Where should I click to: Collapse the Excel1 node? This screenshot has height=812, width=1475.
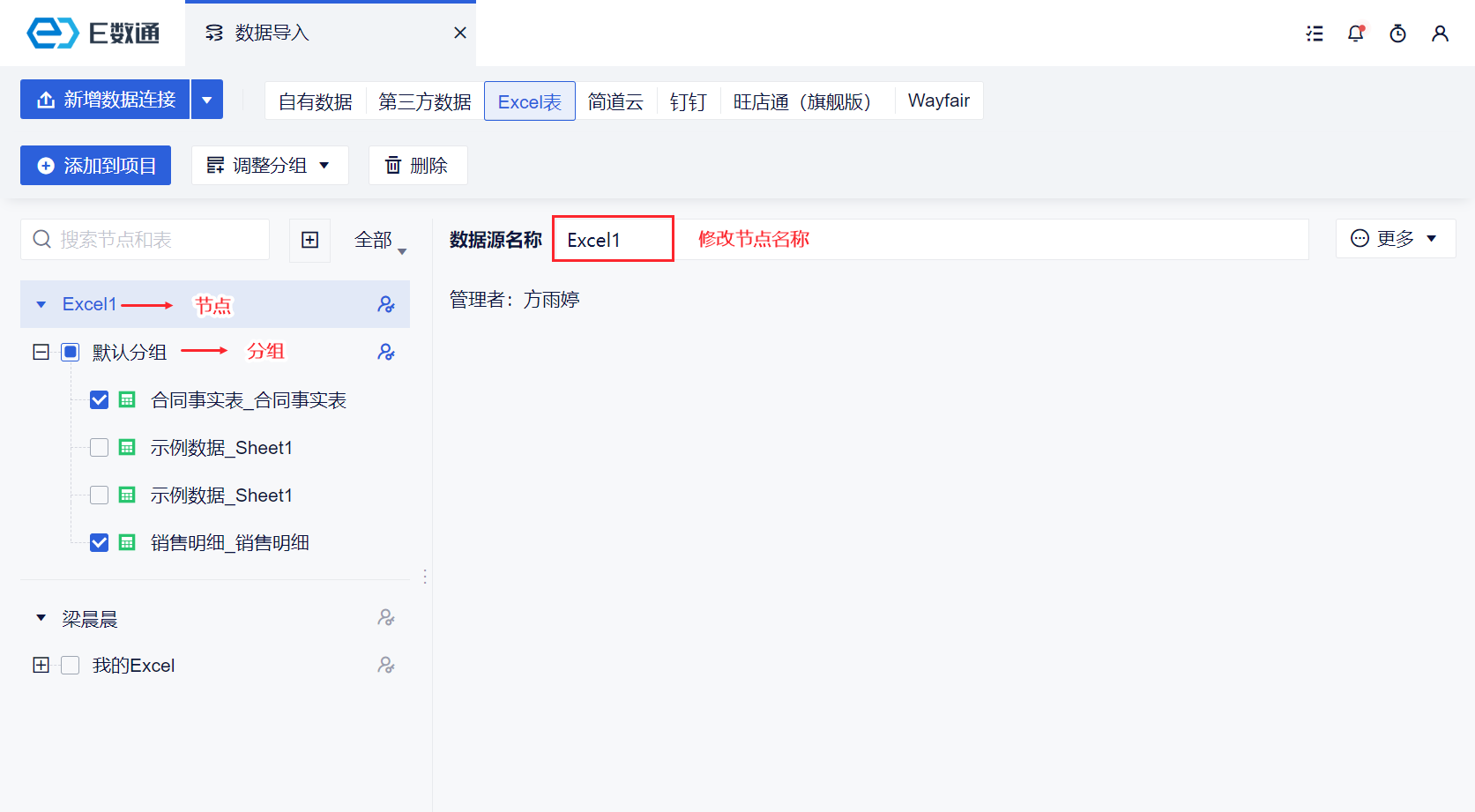[x=41, y=305]
